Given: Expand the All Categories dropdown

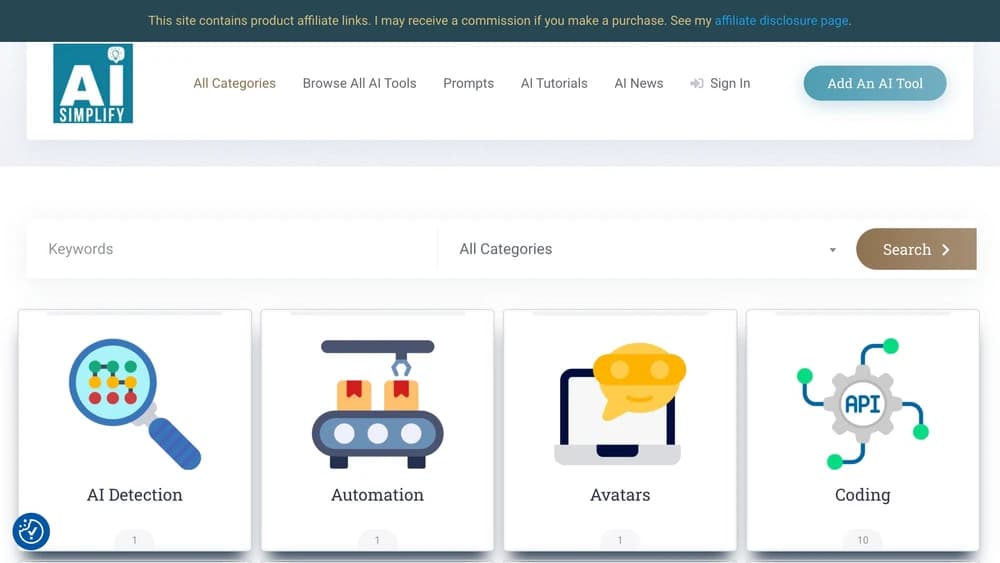Looking at the screenshot, I should (647, 249).
